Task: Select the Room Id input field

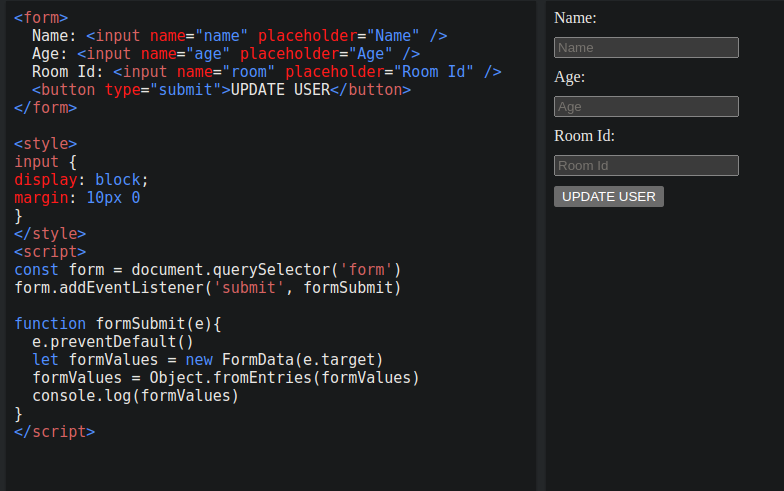Action: point(646,166)
